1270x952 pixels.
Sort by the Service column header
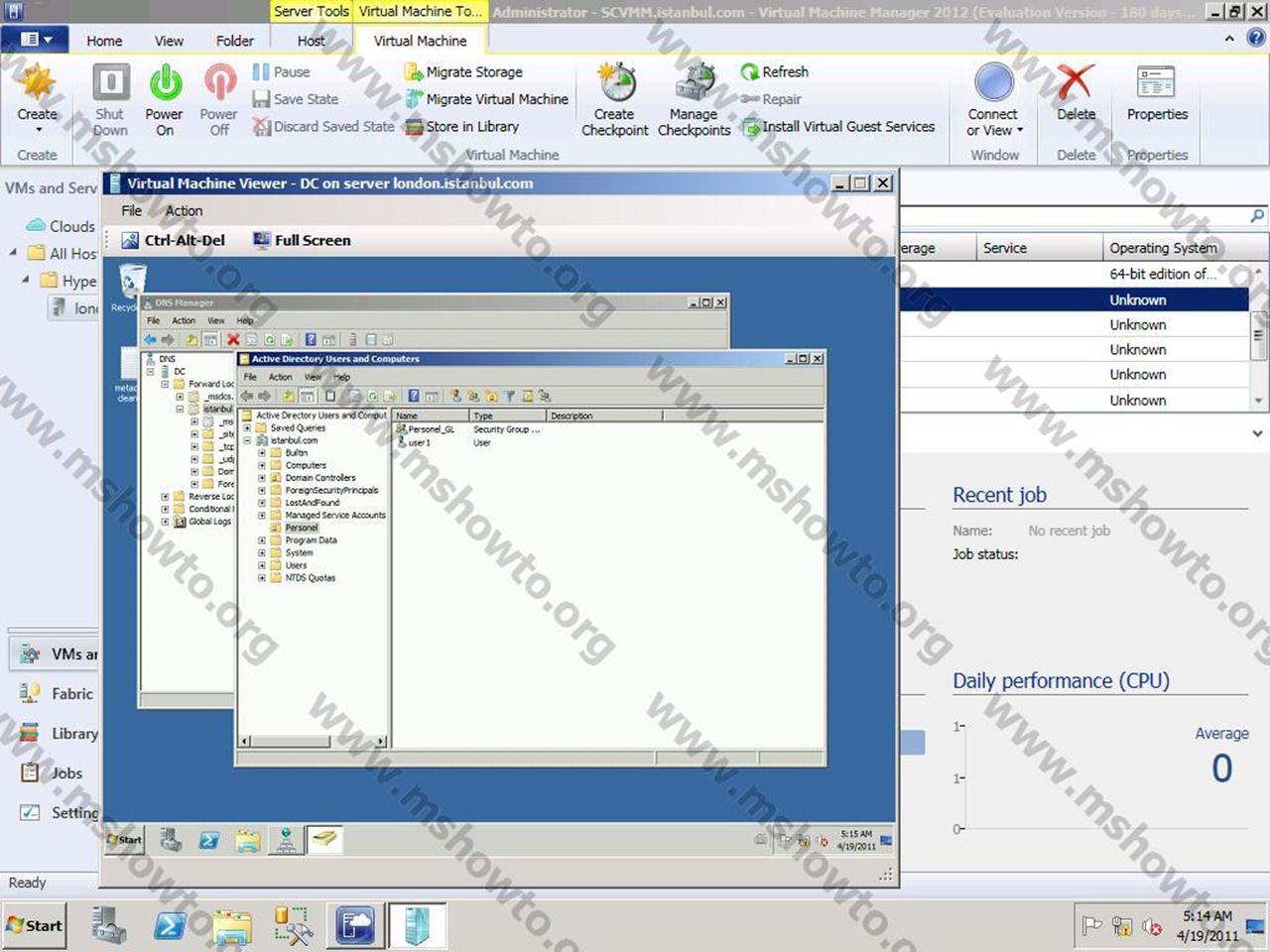click(x=1038, y=248)
